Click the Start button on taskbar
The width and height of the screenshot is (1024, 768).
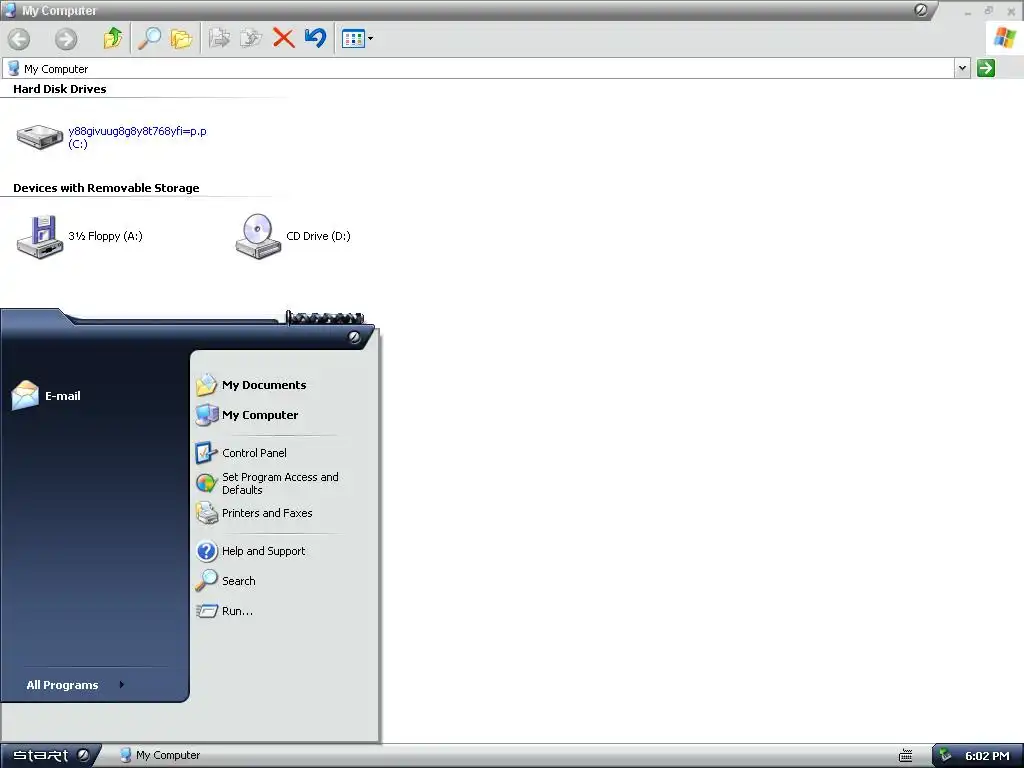pos(50,756)
